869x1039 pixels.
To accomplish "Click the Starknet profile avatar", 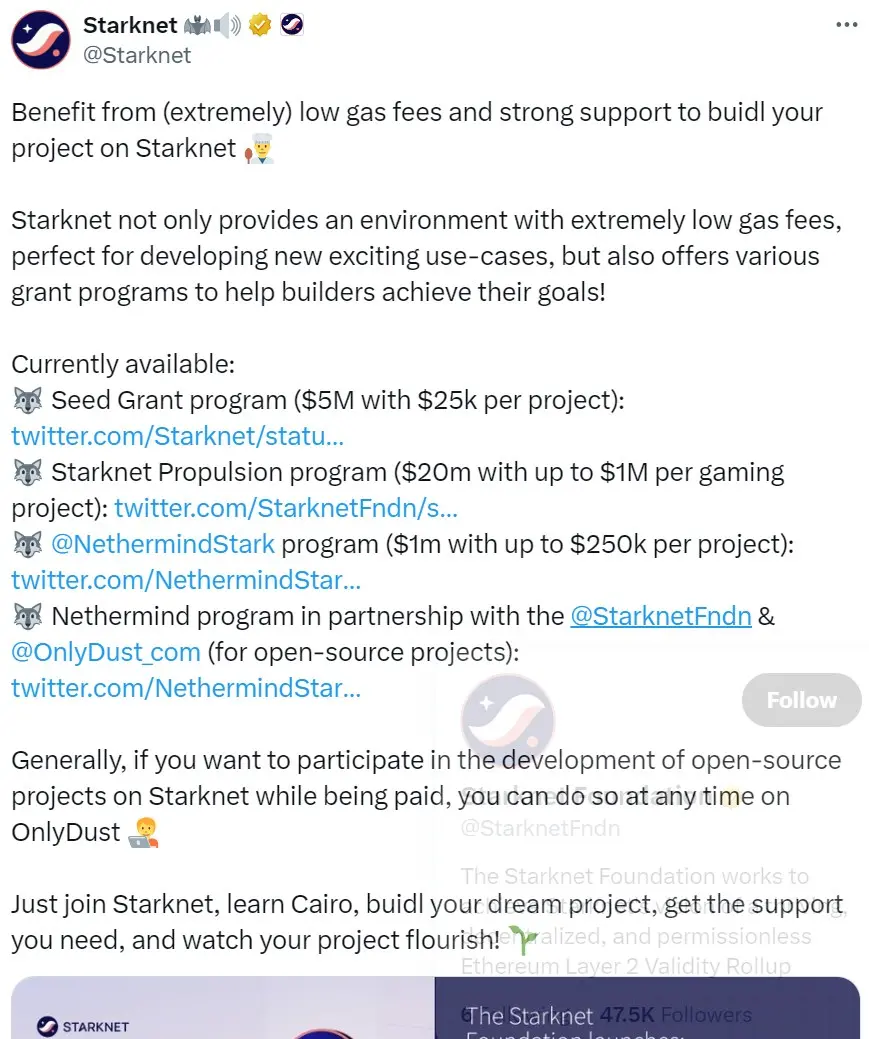I will pos(40,40).
